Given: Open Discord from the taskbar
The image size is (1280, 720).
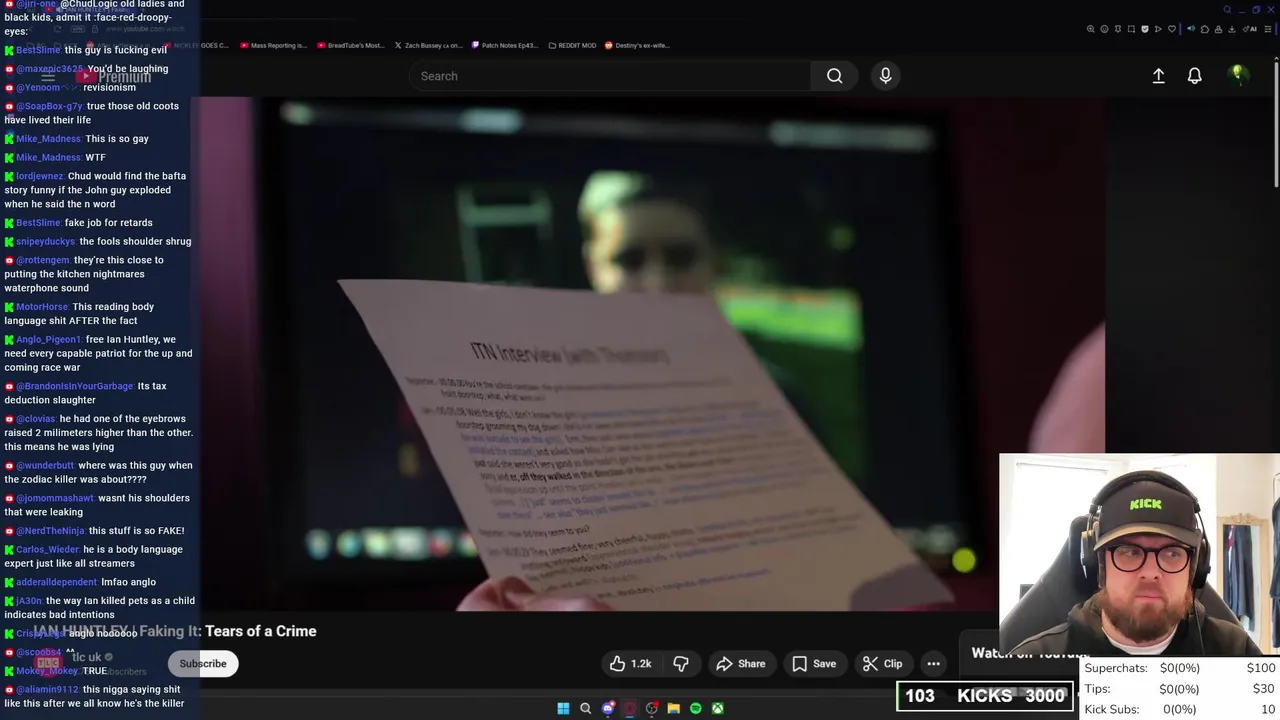Looking at the screenshot, I should [x=608, y=708].
